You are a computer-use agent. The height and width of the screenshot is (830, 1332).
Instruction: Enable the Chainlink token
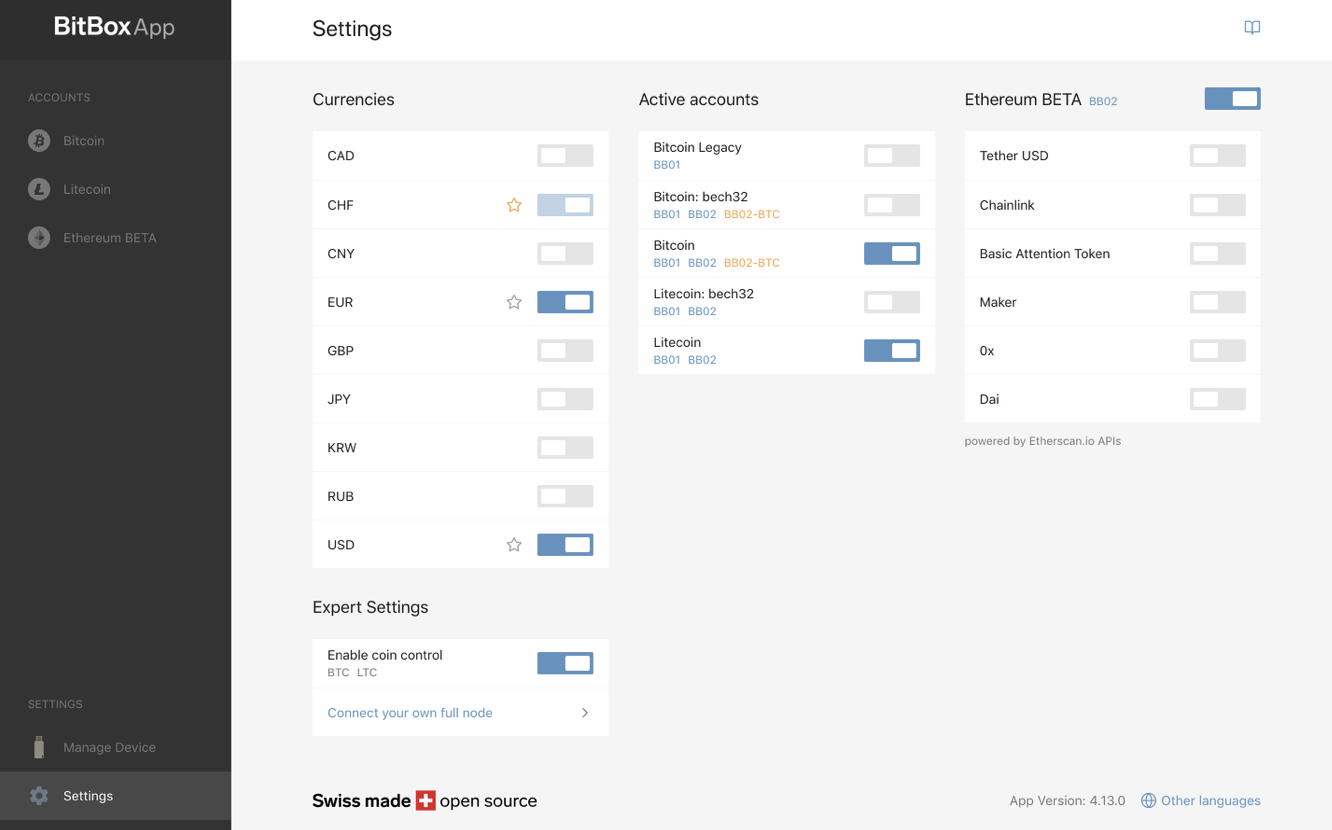(1218, 205)
